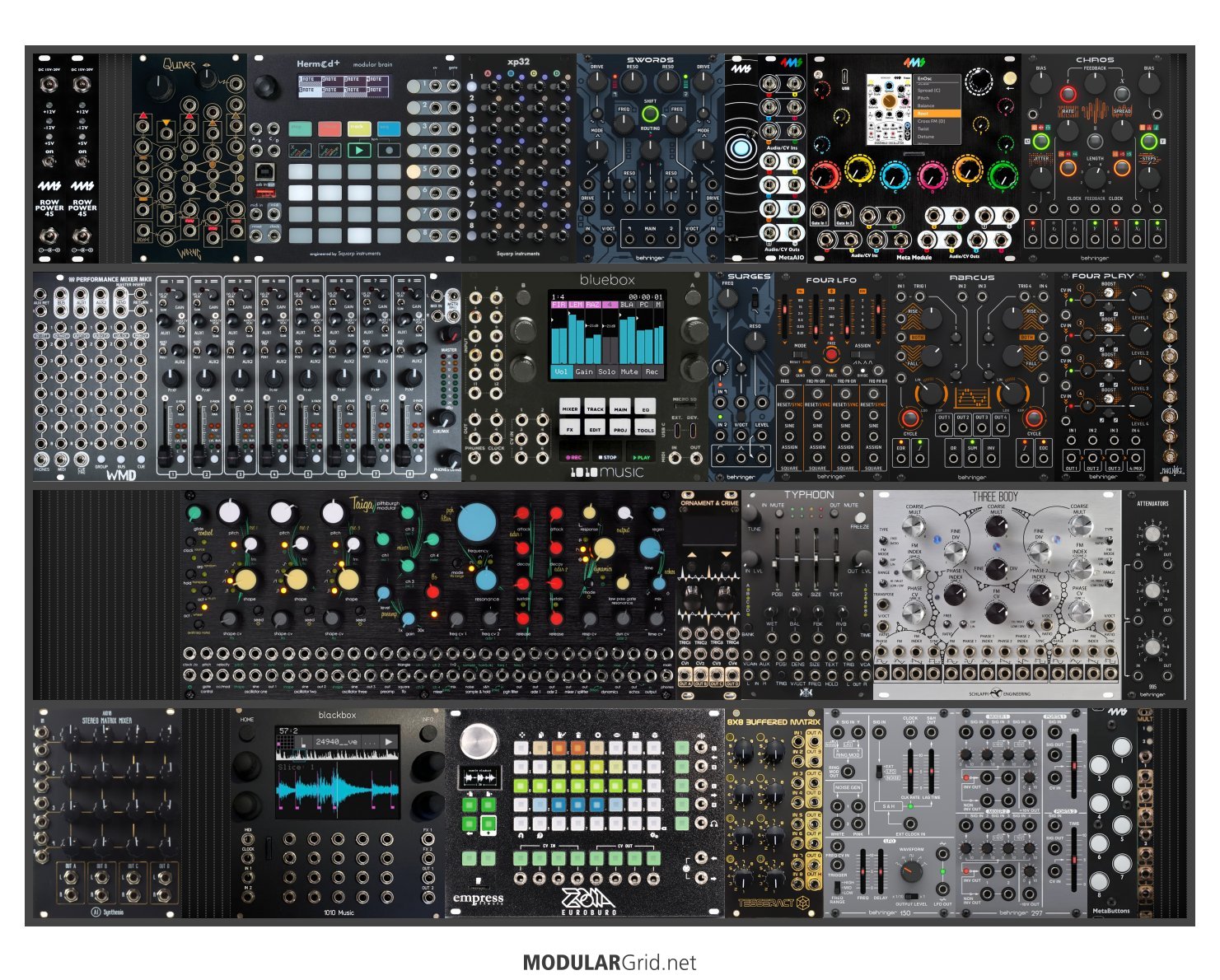Click the green-ringed knob on MetaModule
Screen dimensions: 1220x980
[1003, 175]
